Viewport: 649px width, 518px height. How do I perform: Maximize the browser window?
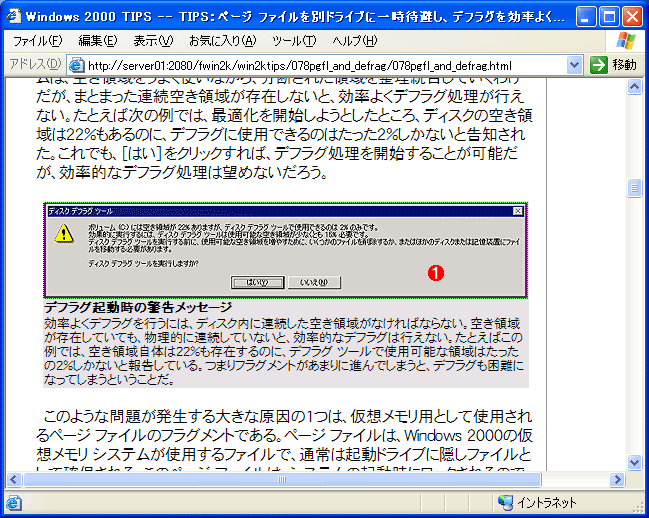[609, 17]
